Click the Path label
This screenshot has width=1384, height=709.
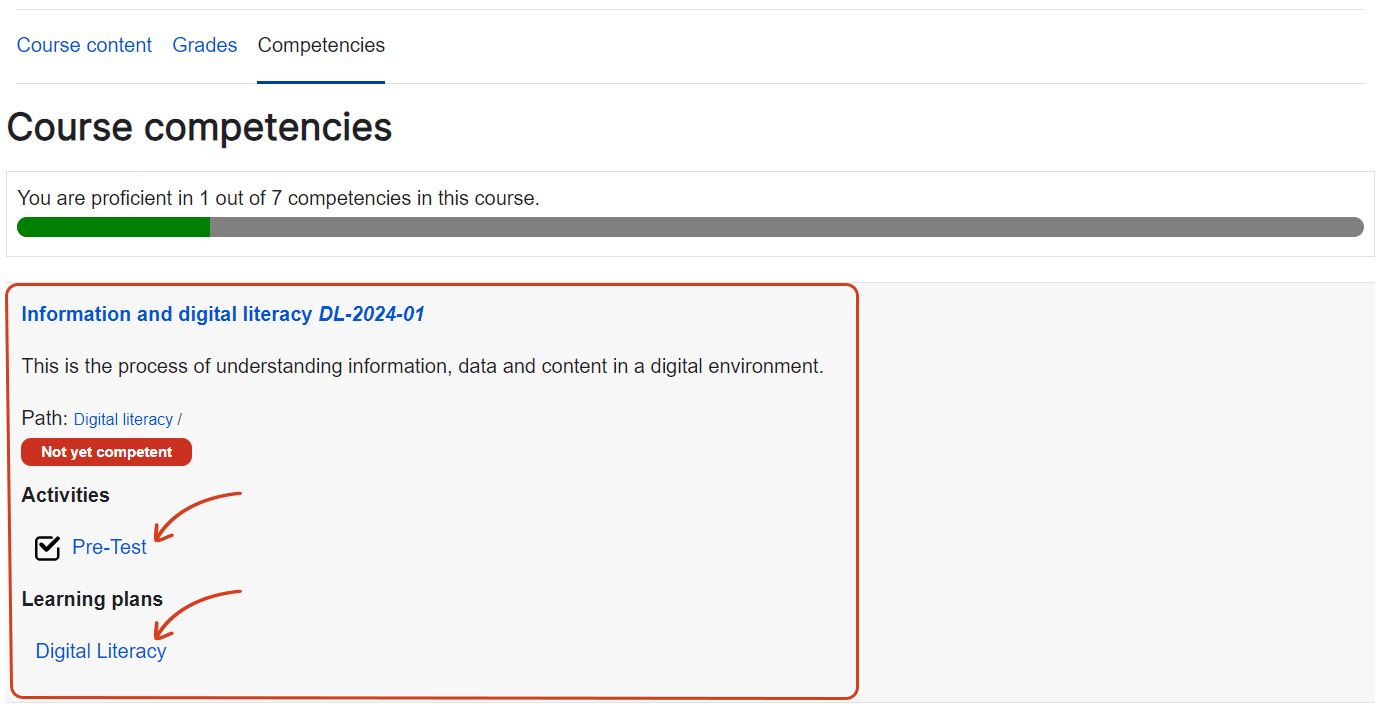click(44, 419)
